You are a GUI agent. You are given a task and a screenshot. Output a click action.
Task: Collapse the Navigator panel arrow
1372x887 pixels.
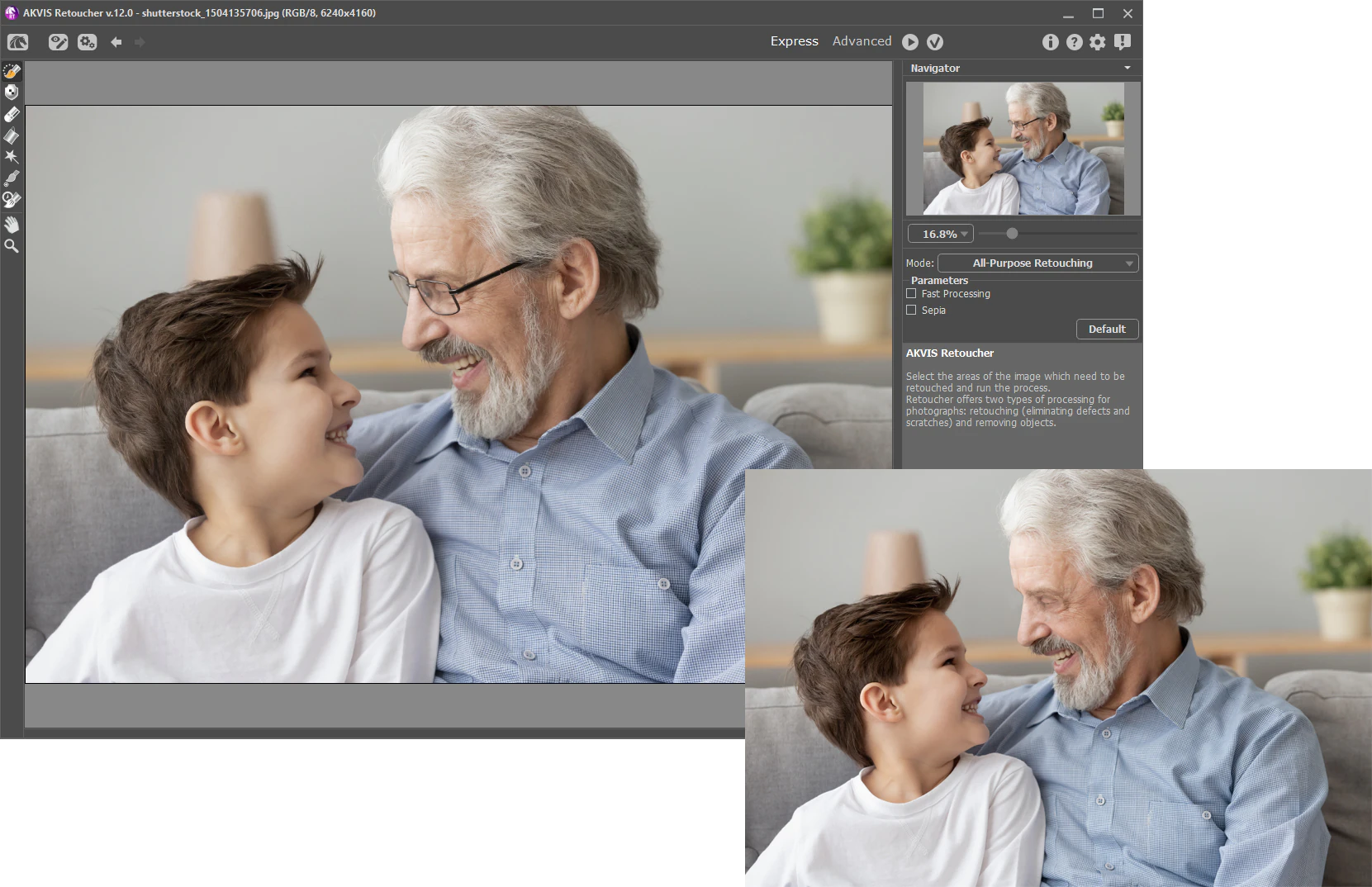click(1128, 69)
